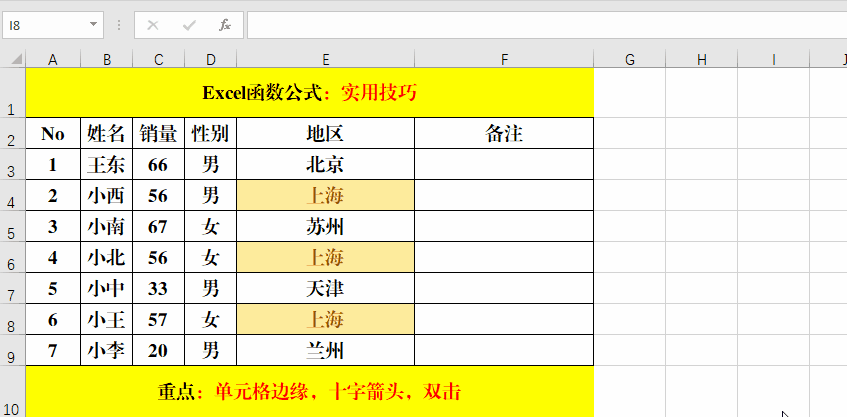Screen dimensions: 847x417
Task: Click the formula bar resize dots handle
Action: click(x=119, y=25)
